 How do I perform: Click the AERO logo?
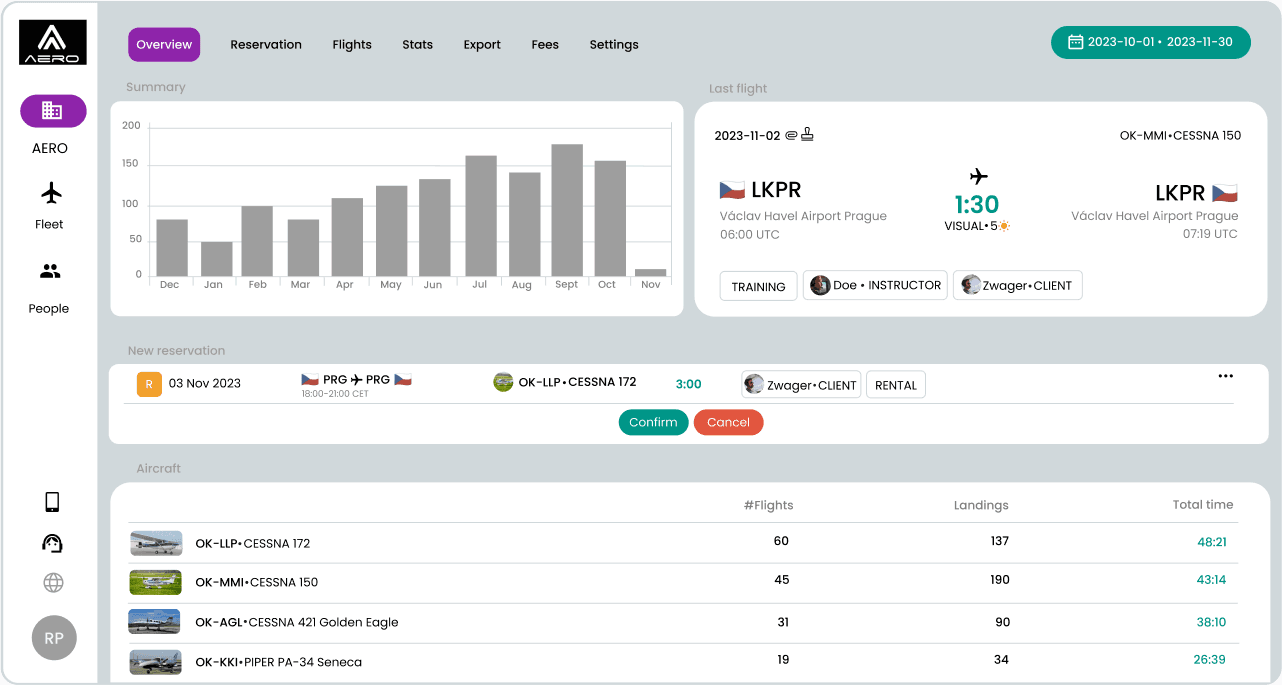[53, 42]
